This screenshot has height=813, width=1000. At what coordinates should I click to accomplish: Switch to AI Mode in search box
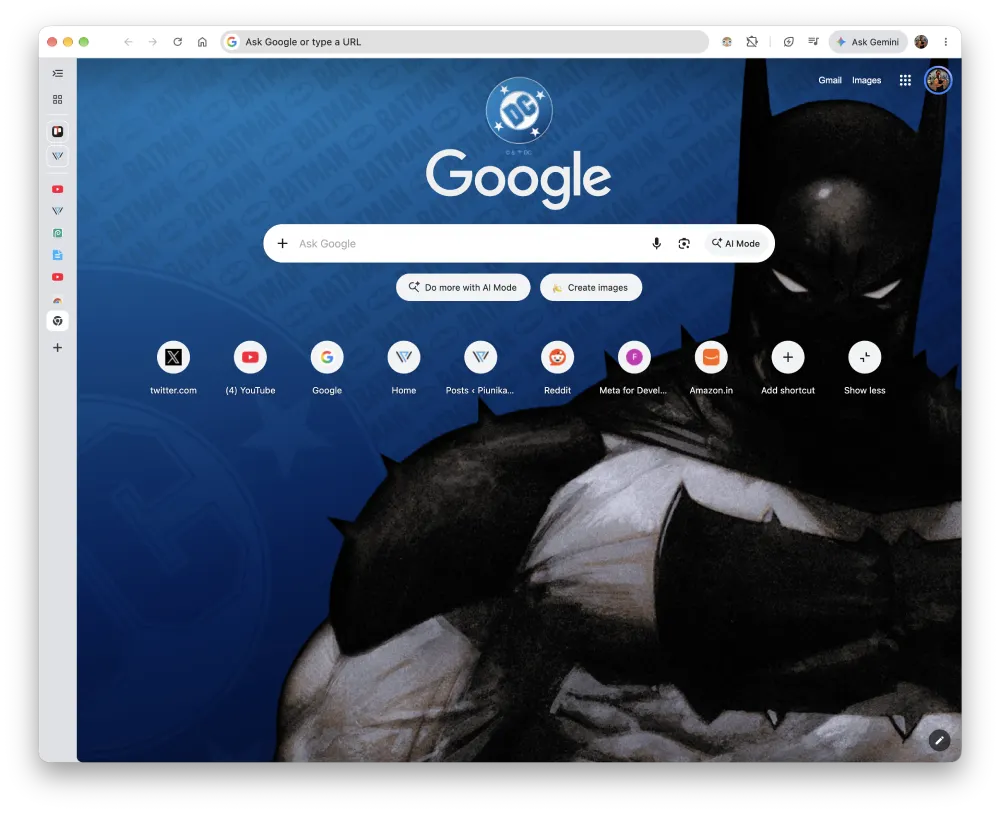(735, 244)
